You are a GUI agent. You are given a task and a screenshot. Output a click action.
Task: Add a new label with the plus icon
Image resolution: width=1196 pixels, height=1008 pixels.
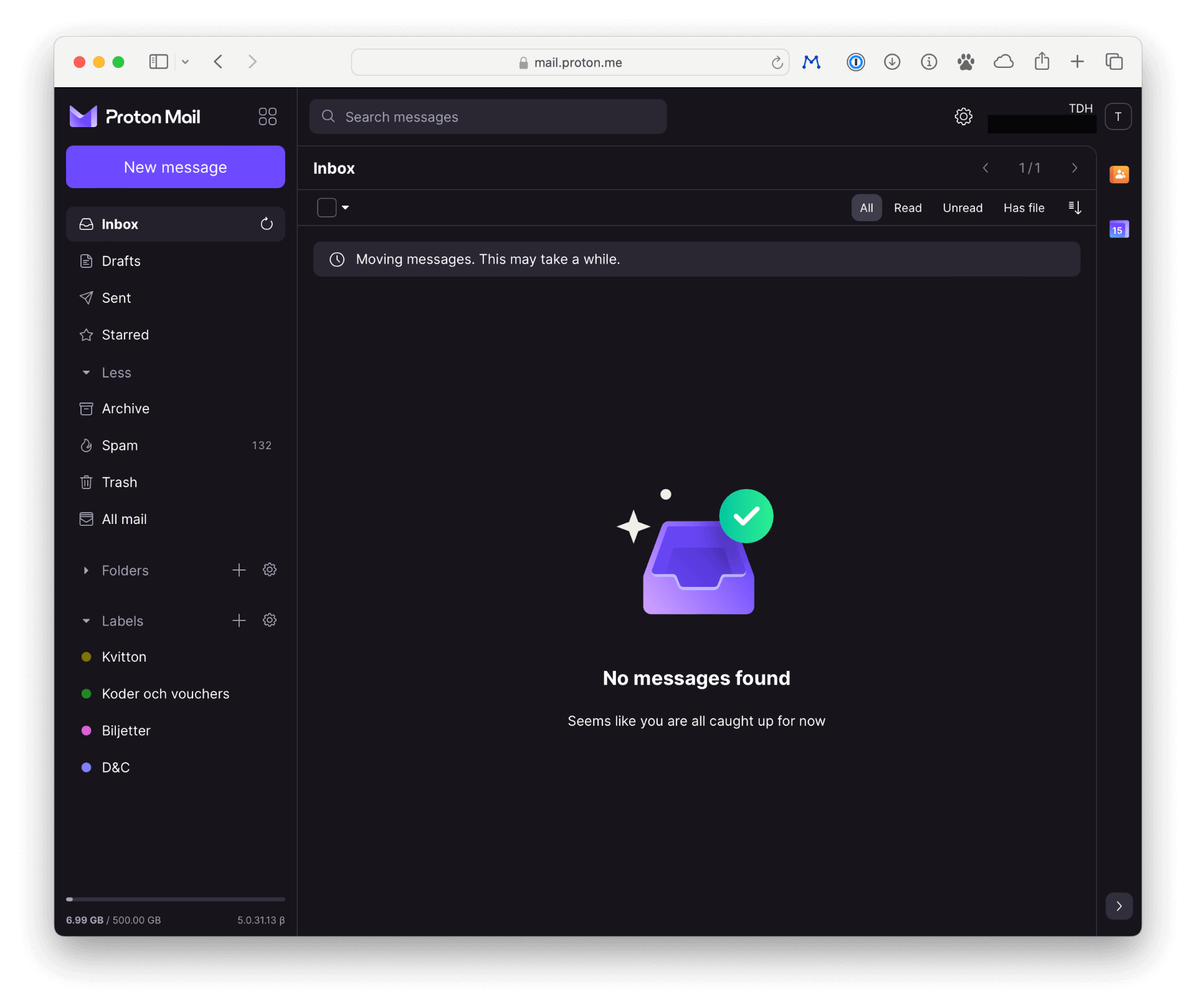point(239,620)
